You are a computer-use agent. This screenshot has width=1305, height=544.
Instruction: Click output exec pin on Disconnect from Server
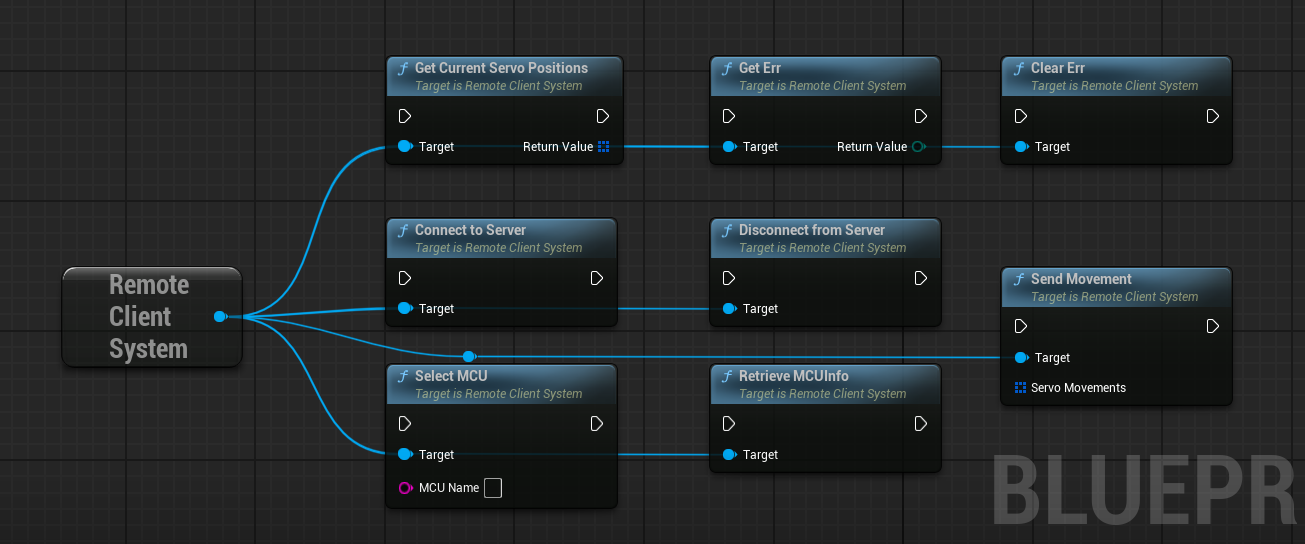pos(920,278)
